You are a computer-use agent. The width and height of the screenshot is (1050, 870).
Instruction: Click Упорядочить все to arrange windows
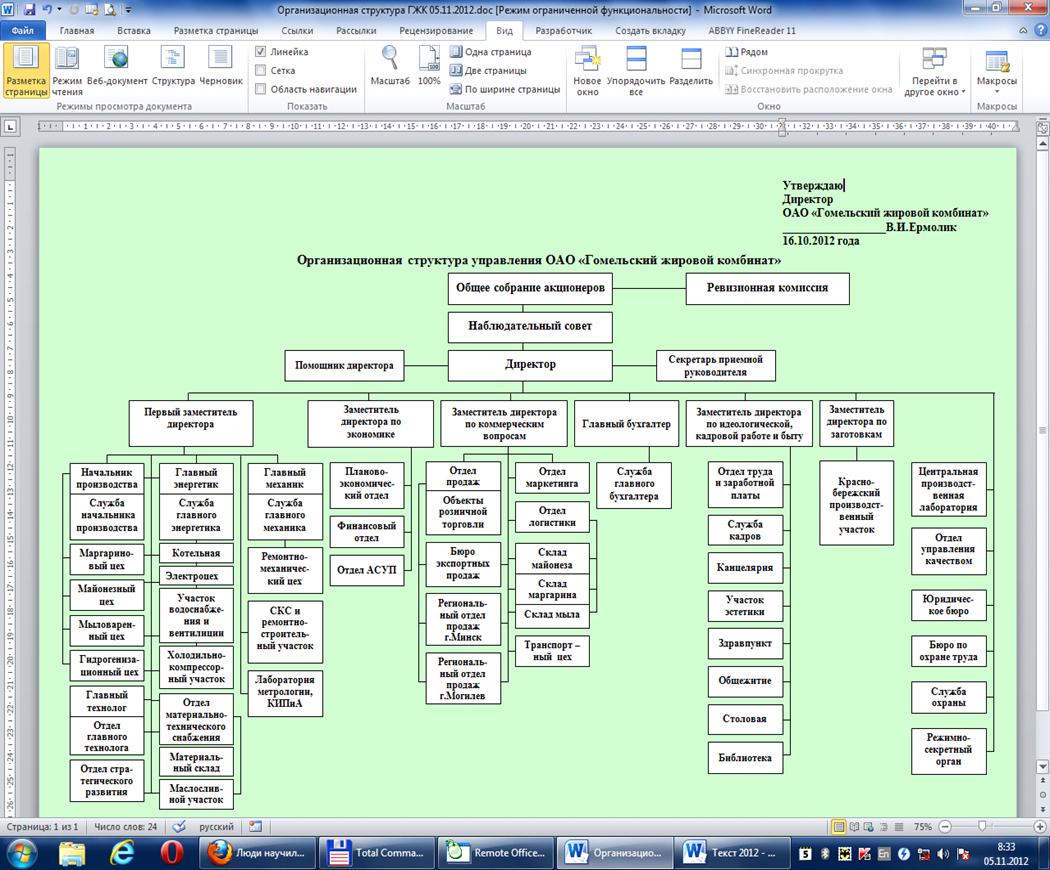[636, 70]
